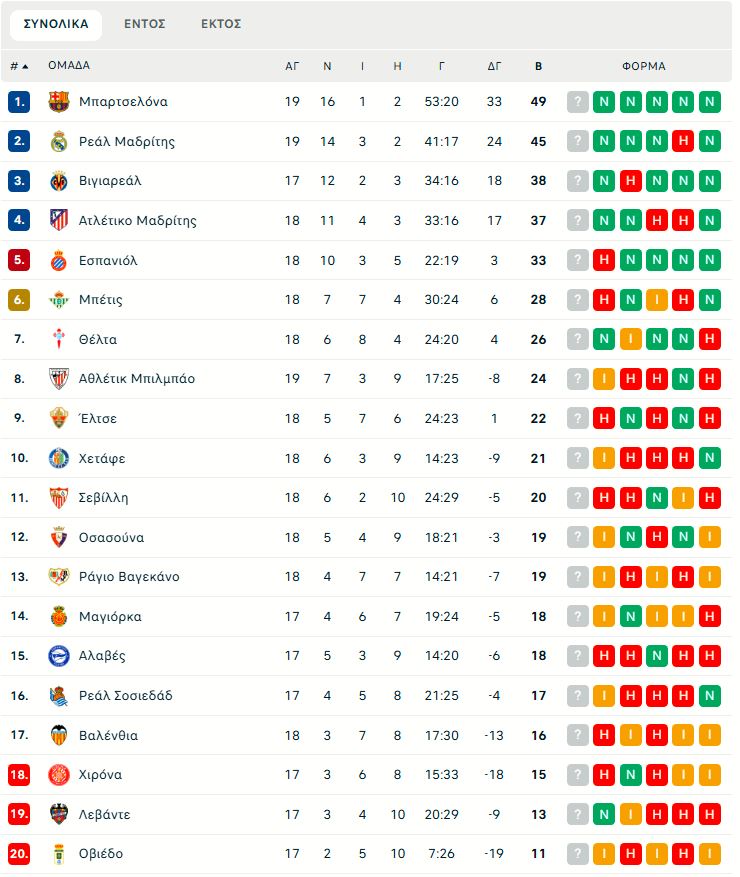Switch to the ΕΚΤΟΣ tab
740x877 pixels.
pos(221,24)
